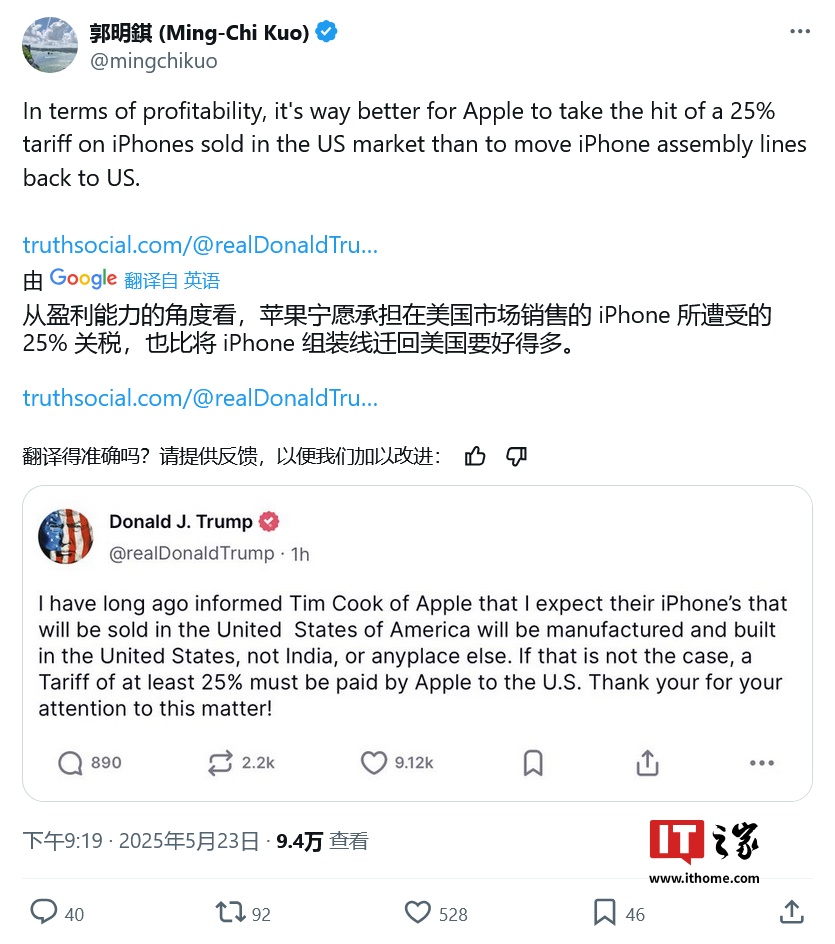Open the quoted post's three-dot options menu
835x944 pixels.
click(762, 763)
